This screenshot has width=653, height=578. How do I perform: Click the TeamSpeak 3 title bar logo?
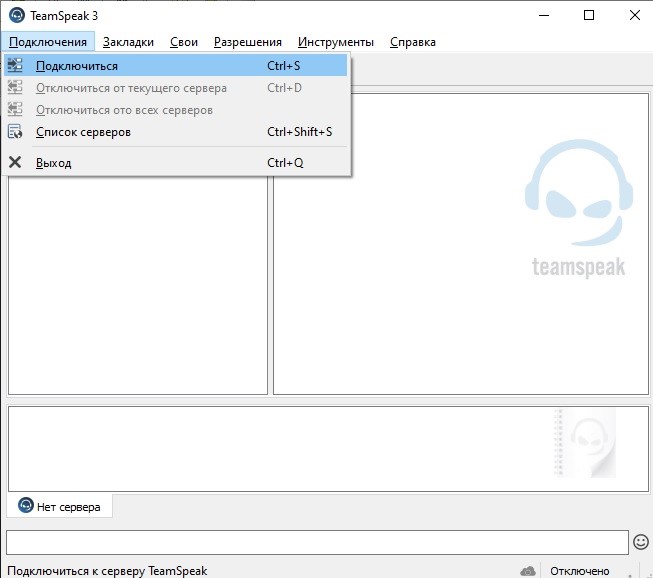tap(17, 15)
